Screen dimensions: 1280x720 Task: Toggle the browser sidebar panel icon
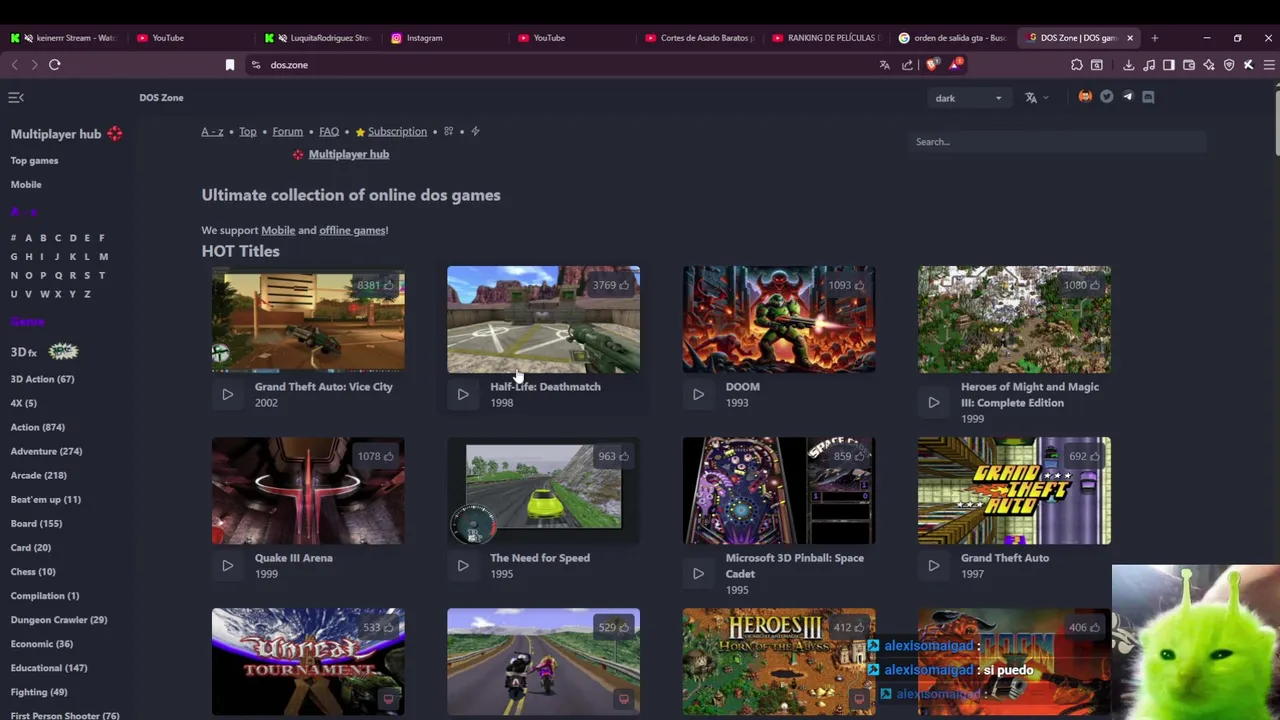pyautogui.click(x=1168, y=65)
